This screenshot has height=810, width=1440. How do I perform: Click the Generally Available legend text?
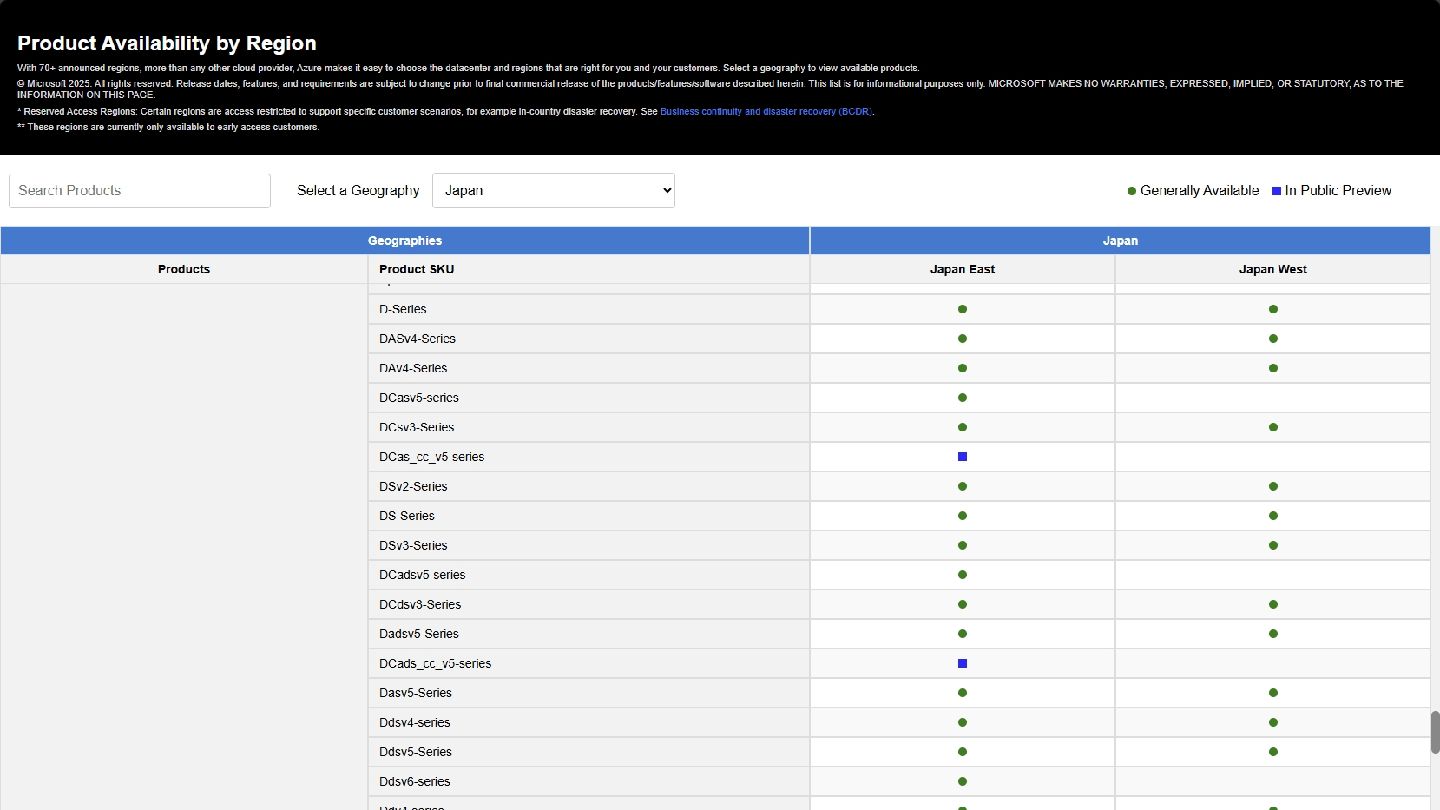[1199, 191]
